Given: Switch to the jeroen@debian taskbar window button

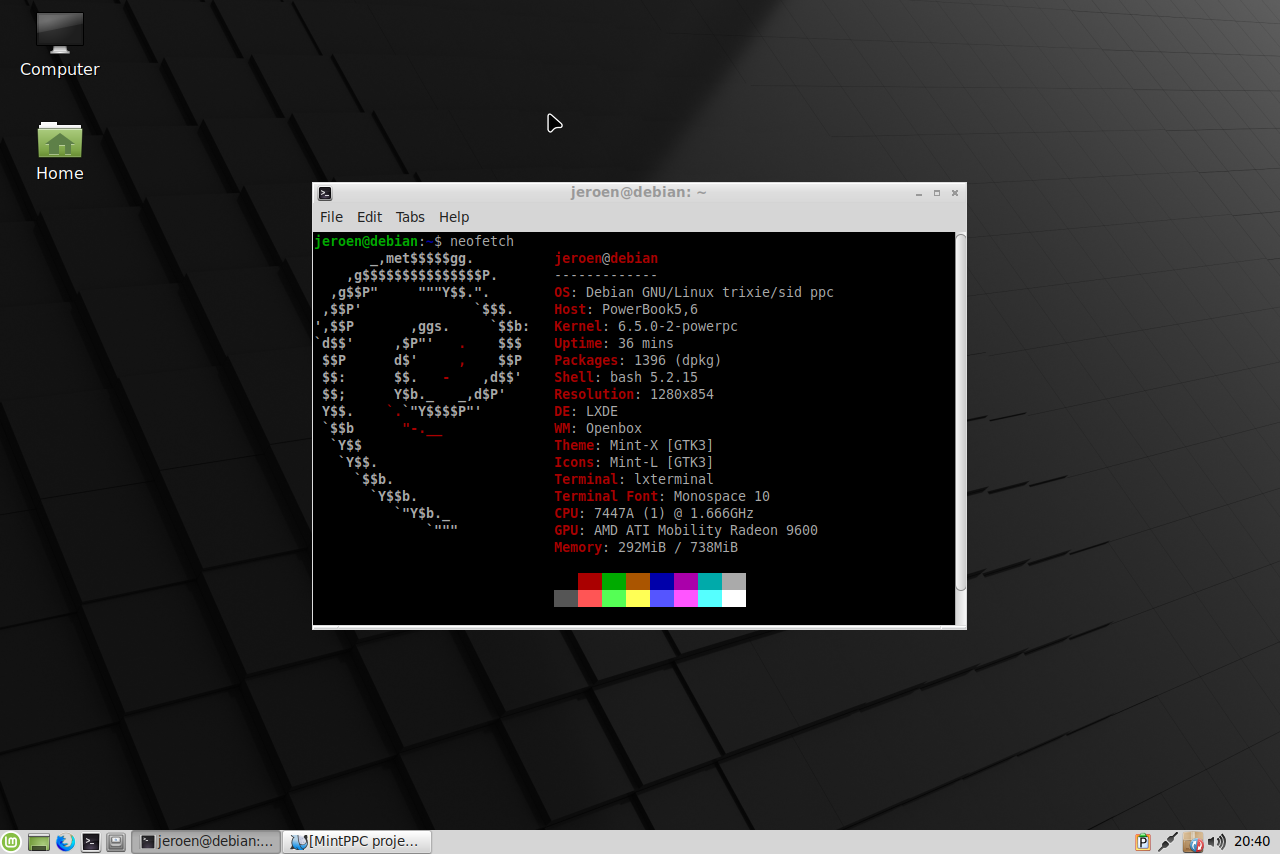Looking at the screenshot, I should pyautogui.click(x=206, y=842).
